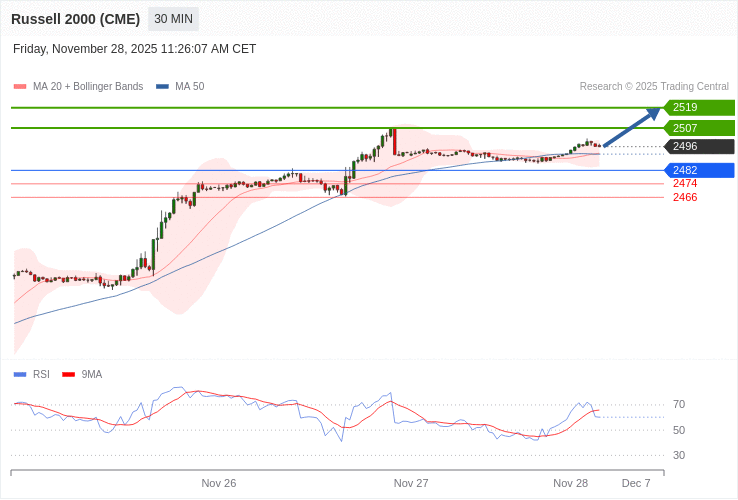This screenshot has height=500, width=738.
Task: Click the Nov 26 date marker
Action: coord(219,483)
